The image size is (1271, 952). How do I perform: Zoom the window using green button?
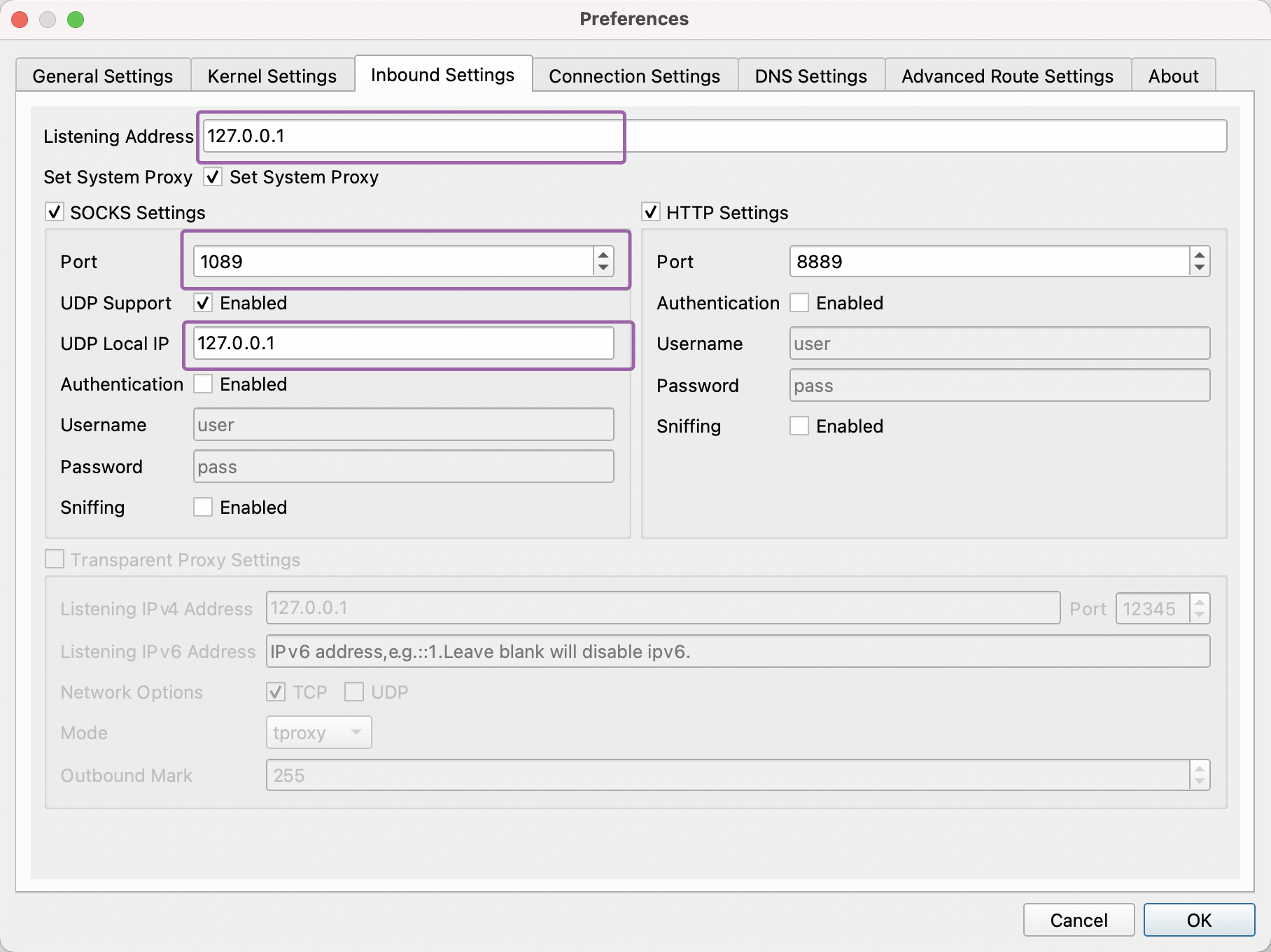(x=76, y=20)
